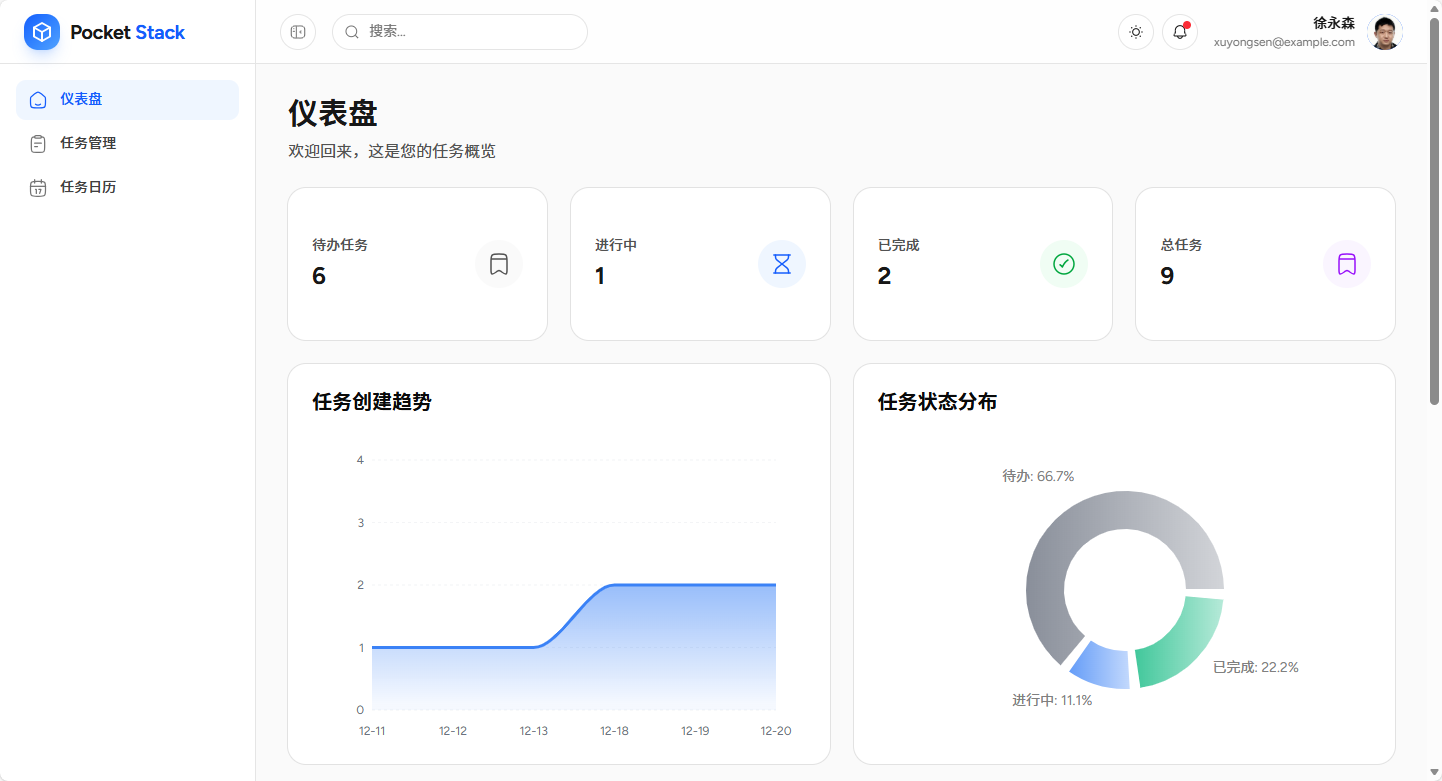Screen dimensions: 1442x781
Task: Click the green check icon on 已完成 card
Action: click(1064, 264)
